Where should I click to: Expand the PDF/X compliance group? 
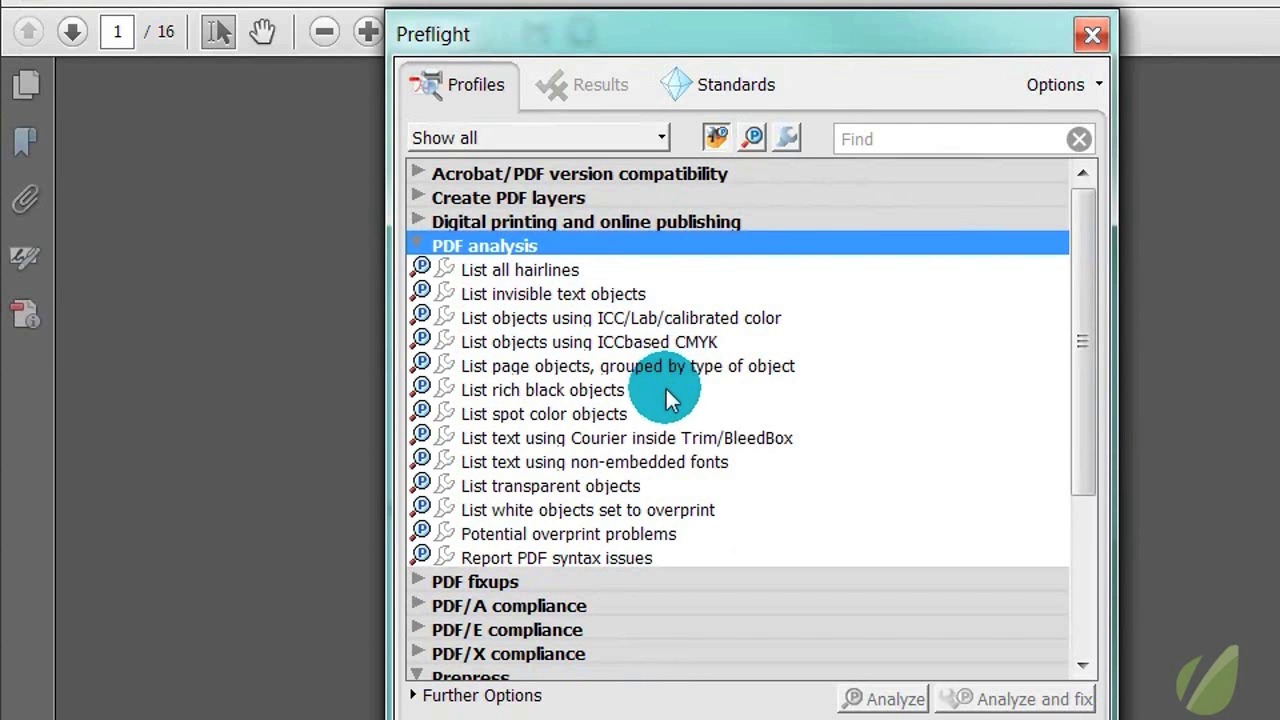[x=418, y=652]
